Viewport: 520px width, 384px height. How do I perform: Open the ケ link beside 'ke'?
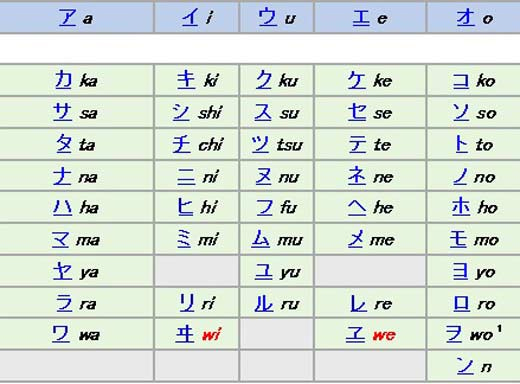357,80
